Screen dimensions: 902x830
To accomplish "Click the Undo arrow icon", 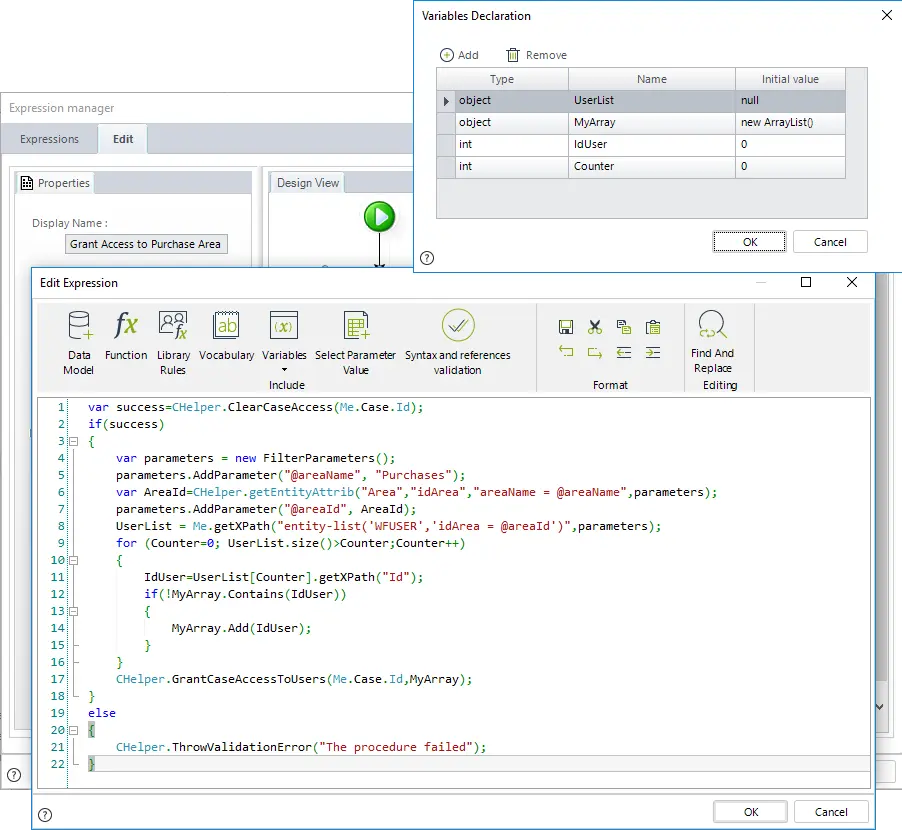I will pyautogui.click(x=566, y=351).
